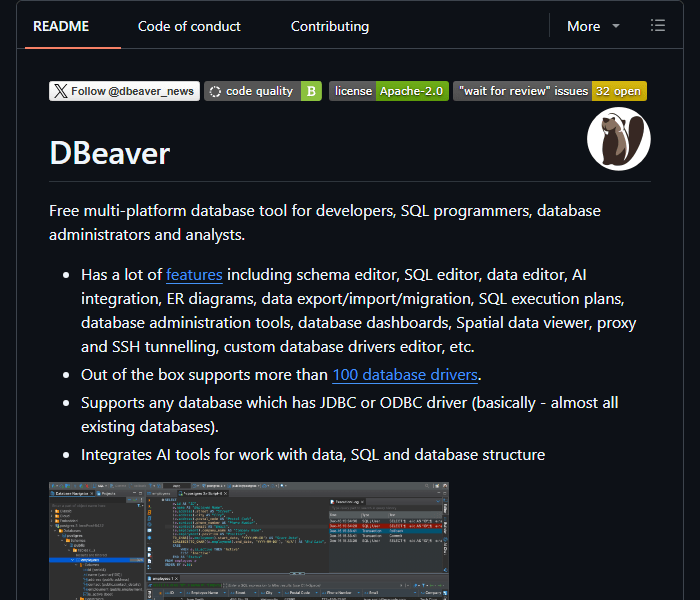This screenshot has width=700, height=600.
Task: Open the Contributing tab
Action: pos(330,26)
